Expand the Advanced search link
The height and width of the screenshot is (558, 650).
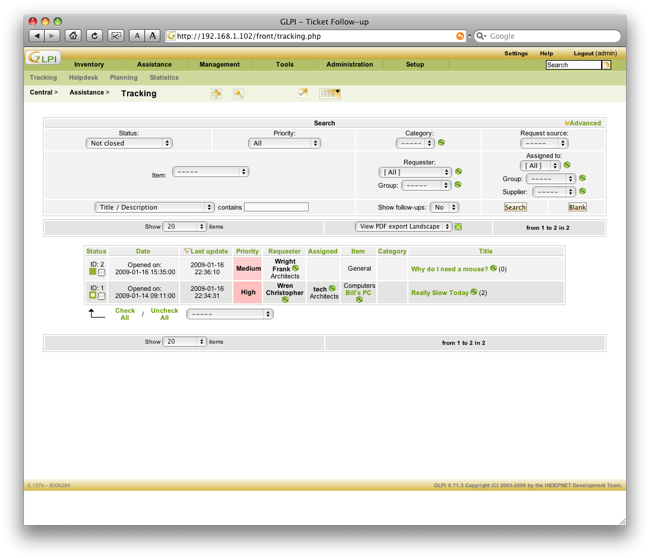coord(582,123)
